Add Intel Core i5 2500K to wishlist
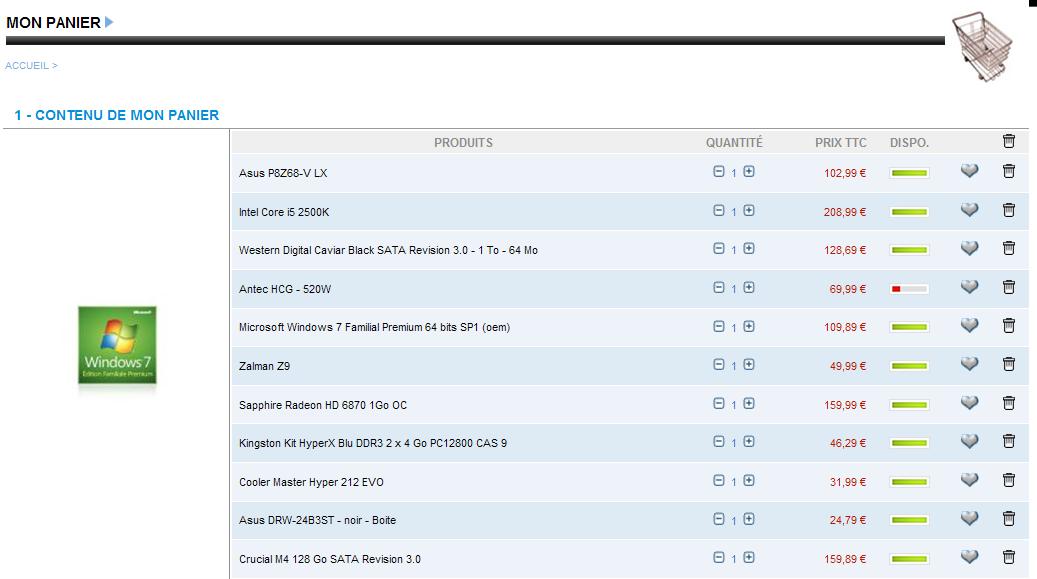The height and width of the screenshot is (579, 1037). (969, 210)
